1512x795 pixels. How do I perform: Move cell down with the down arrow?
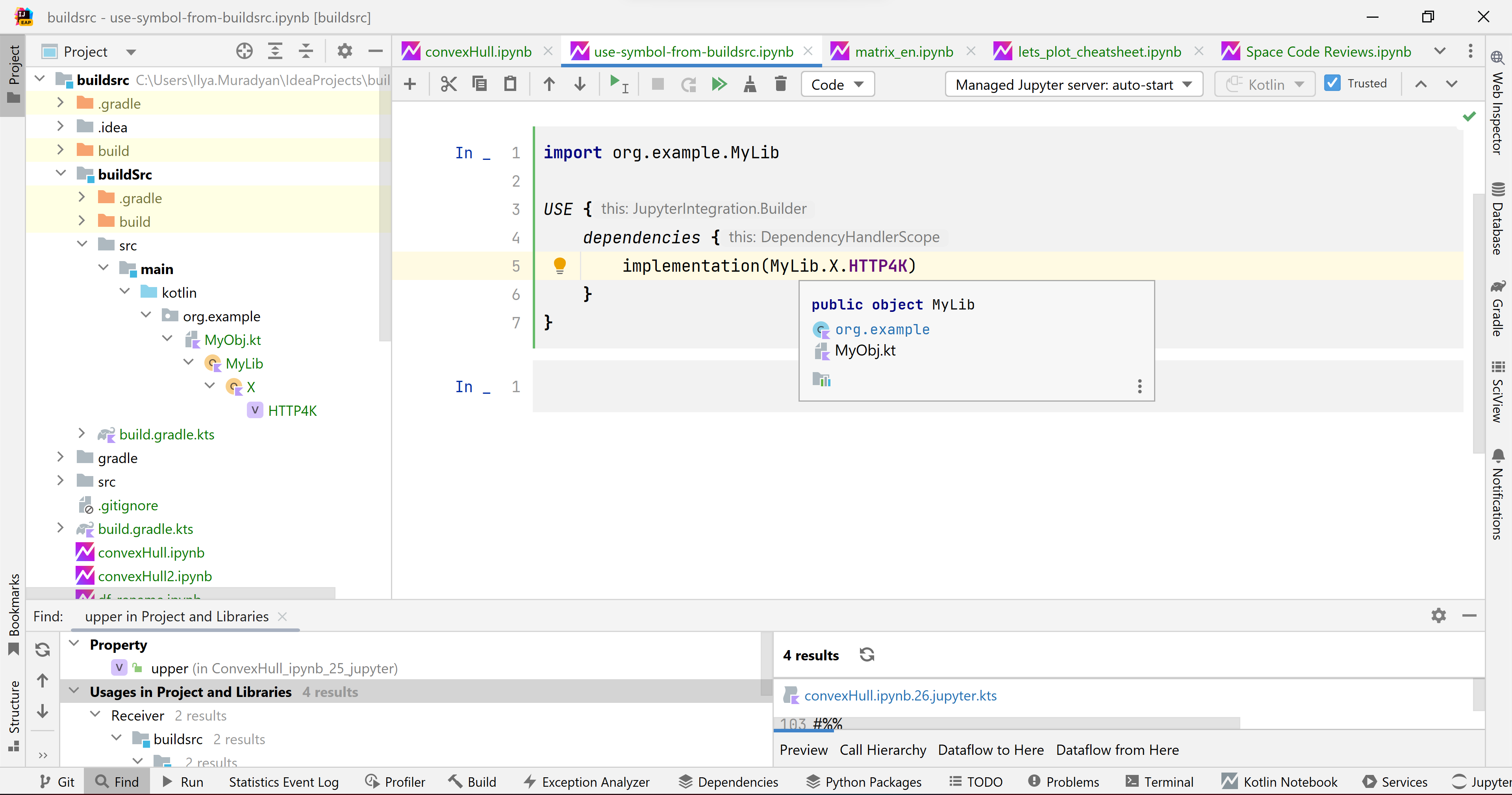580,85
